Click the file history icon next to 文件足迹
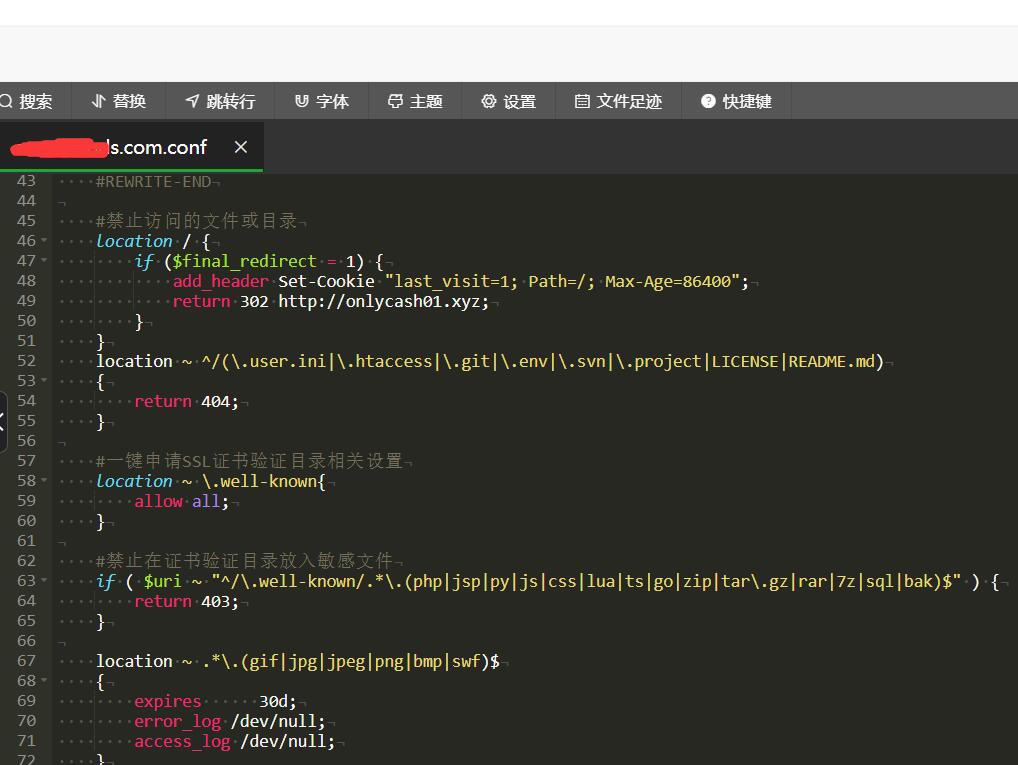1018x765 pixels. tap(582, 101)
